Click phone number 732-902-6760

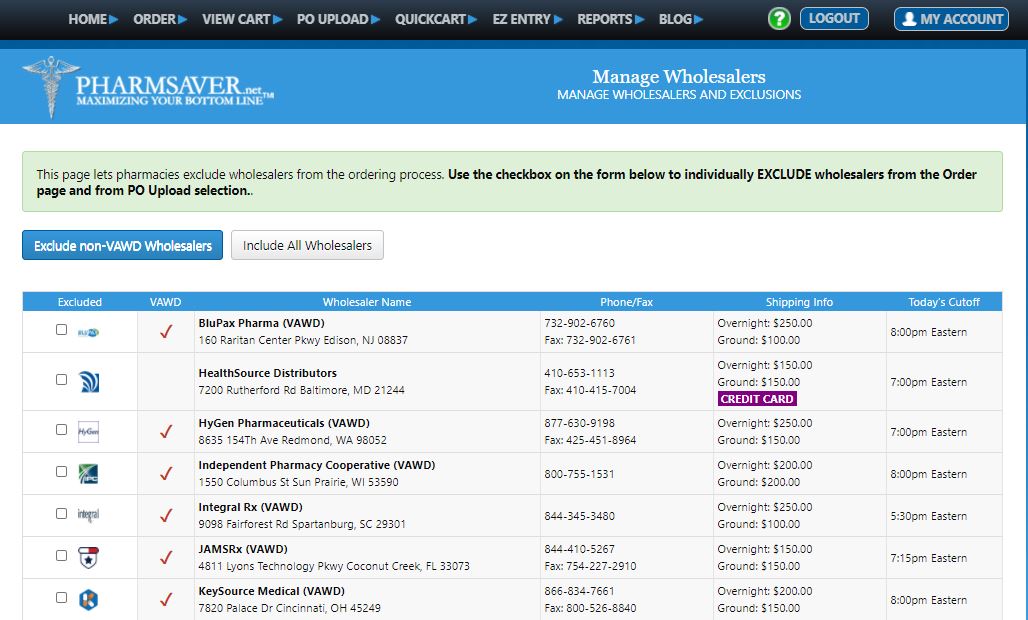tap(580, 323)
